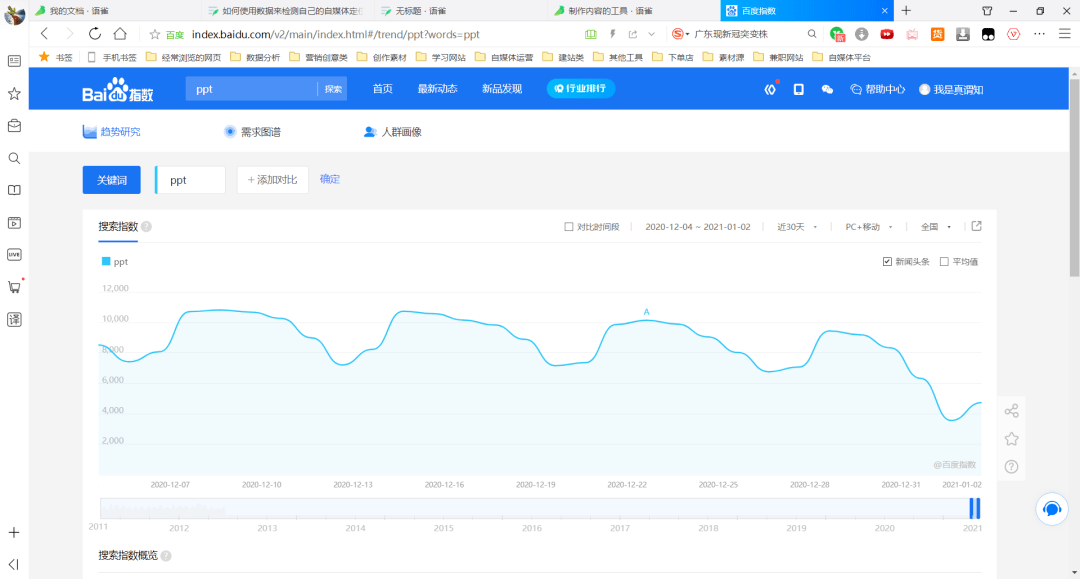Switch to 人群画像 tab

[393, 131]
